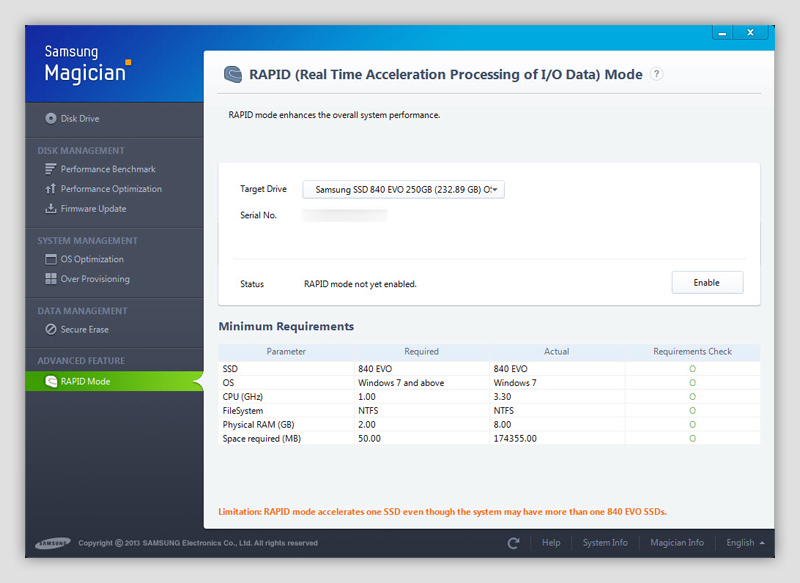Screen dimensions: 800x583
Task: Click the RAPID header disk icon
Action: click(x=233, y=74)
